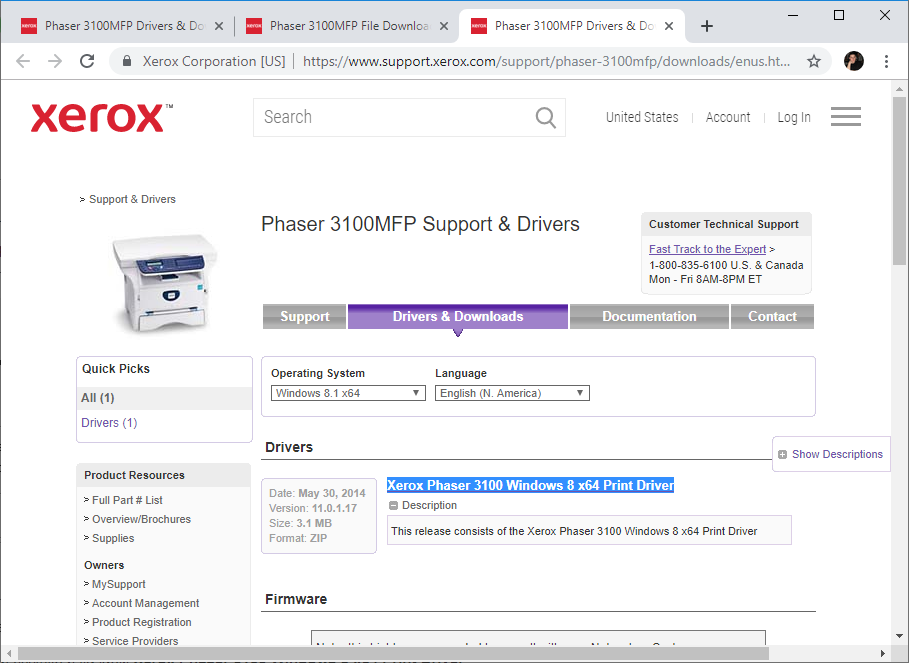Image resolution: width=909 pixels, height=663 pixels.
Task: Open the MySupport link
Action: tap(118, 584)
